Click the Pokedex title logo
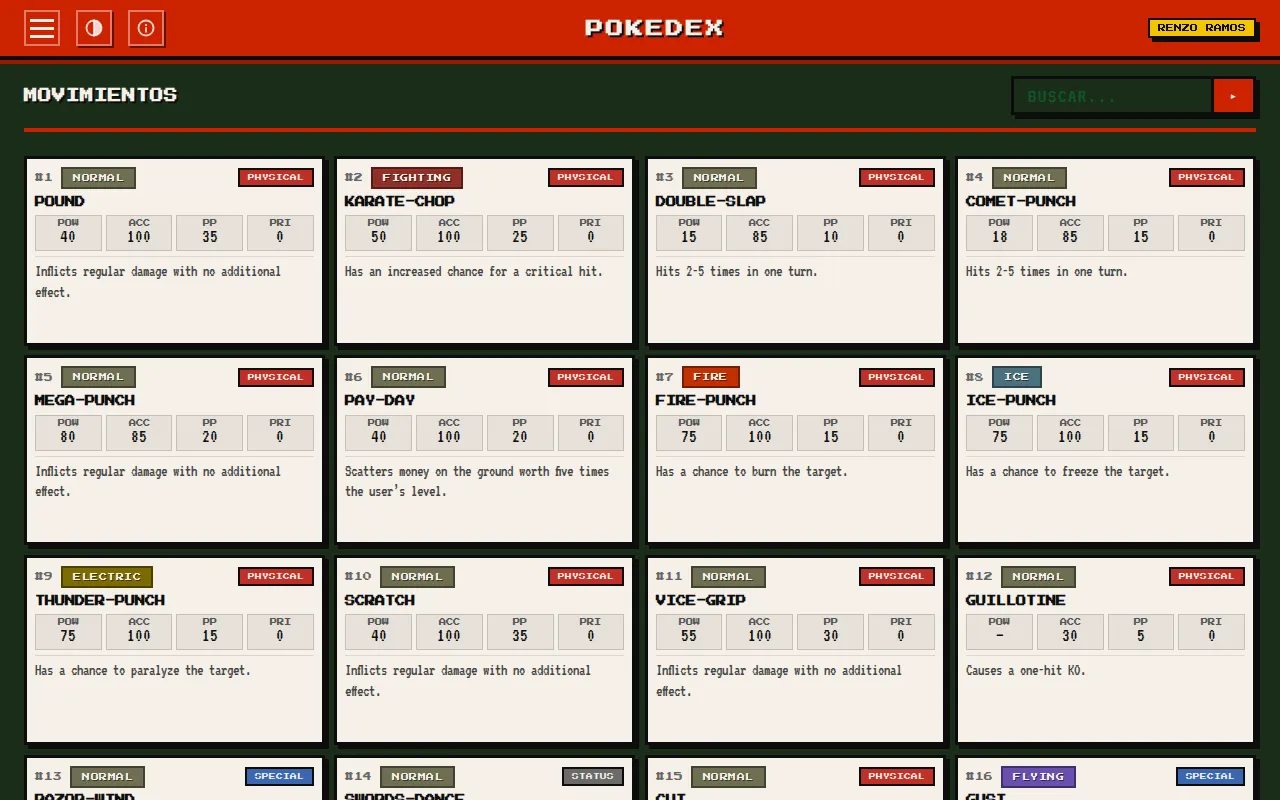The image size is (1280, 800). [x=654, y=28]
